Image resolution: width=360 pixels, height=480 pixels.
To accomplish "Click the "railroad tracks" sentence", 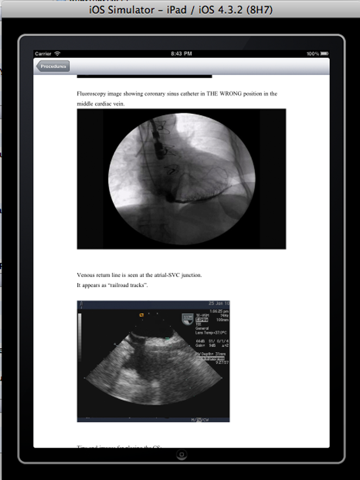I will point(112,285).
